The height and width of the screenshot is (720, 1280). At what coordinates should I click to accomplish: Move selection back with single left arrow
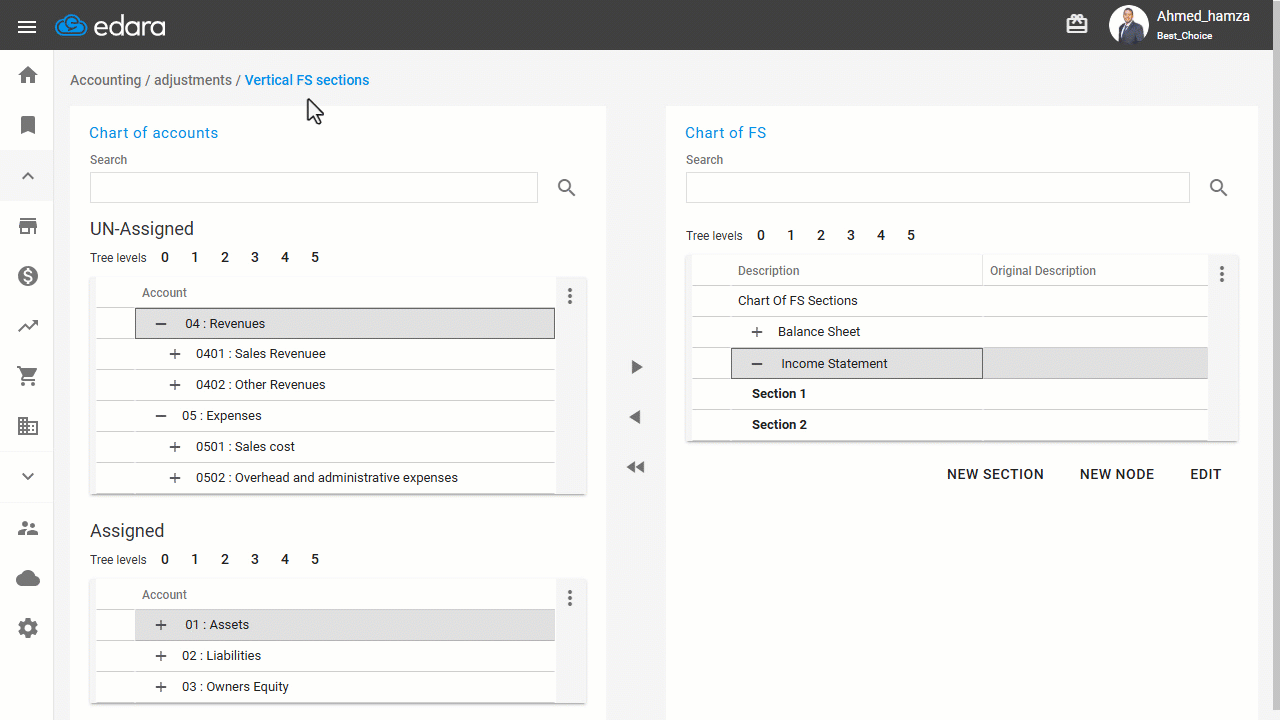tap(635, 417)
